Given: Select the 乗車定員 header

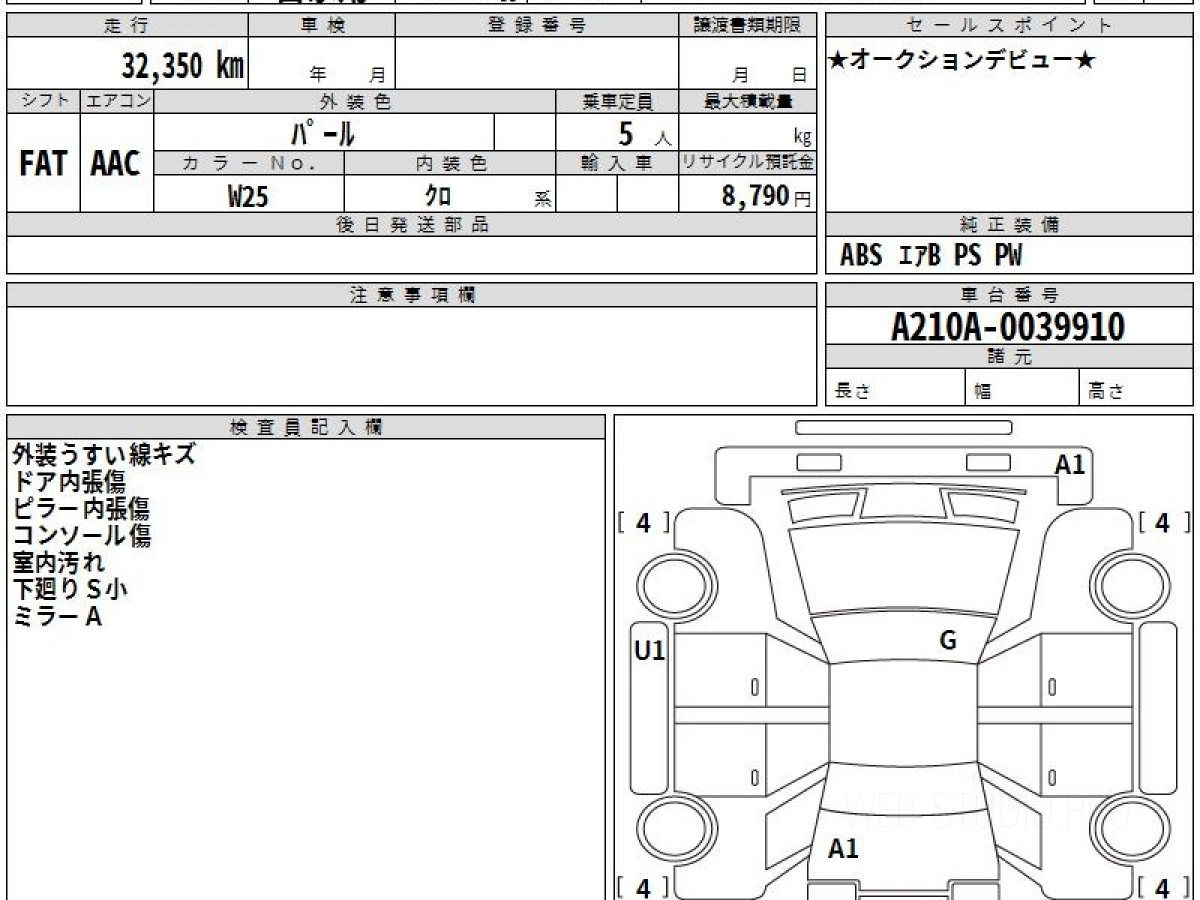Looking at the screenshot, I should [x=617, y=101].
